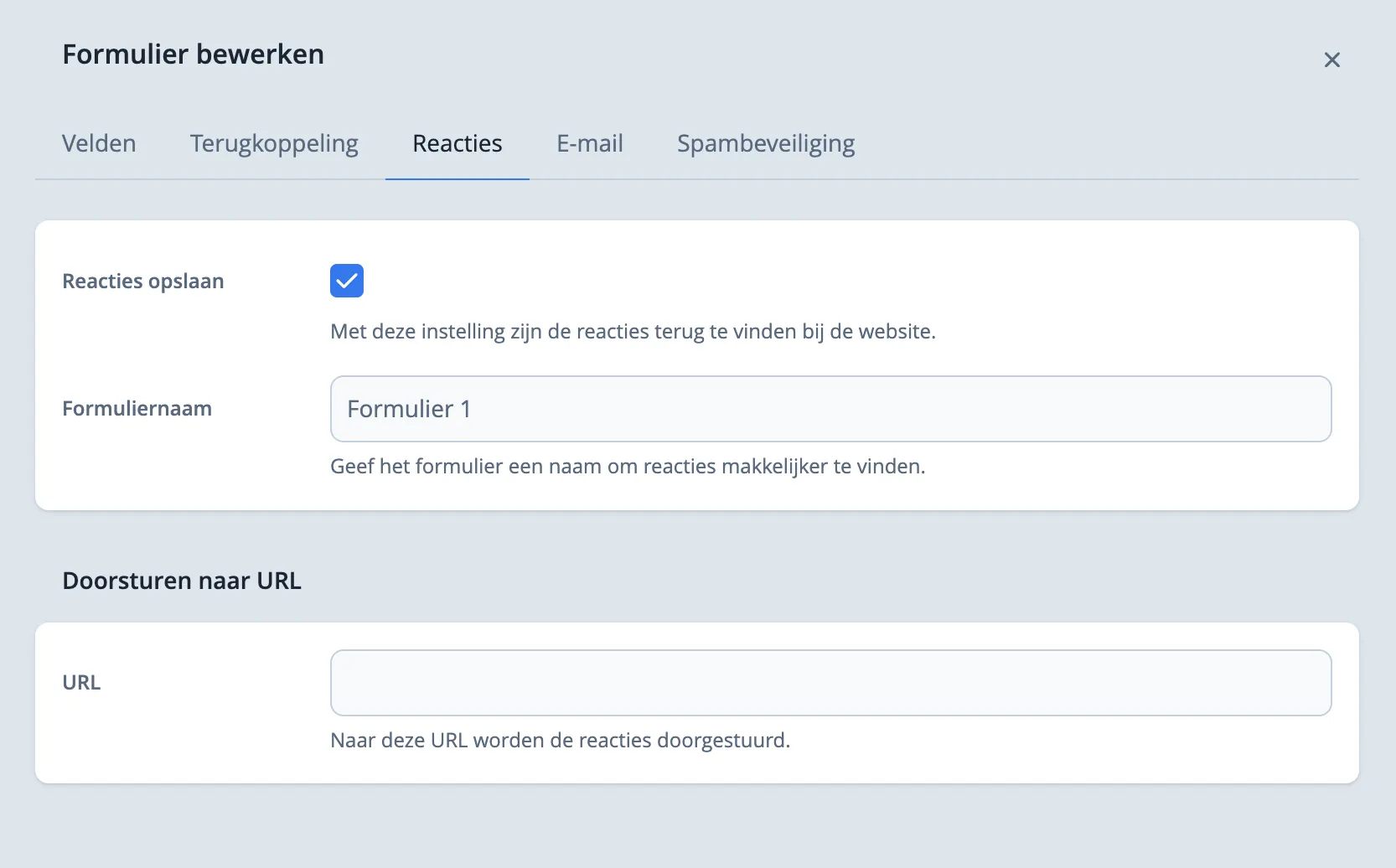
Task: Open the Spambeveiliging tab
Action: click(x=765, y=143)
